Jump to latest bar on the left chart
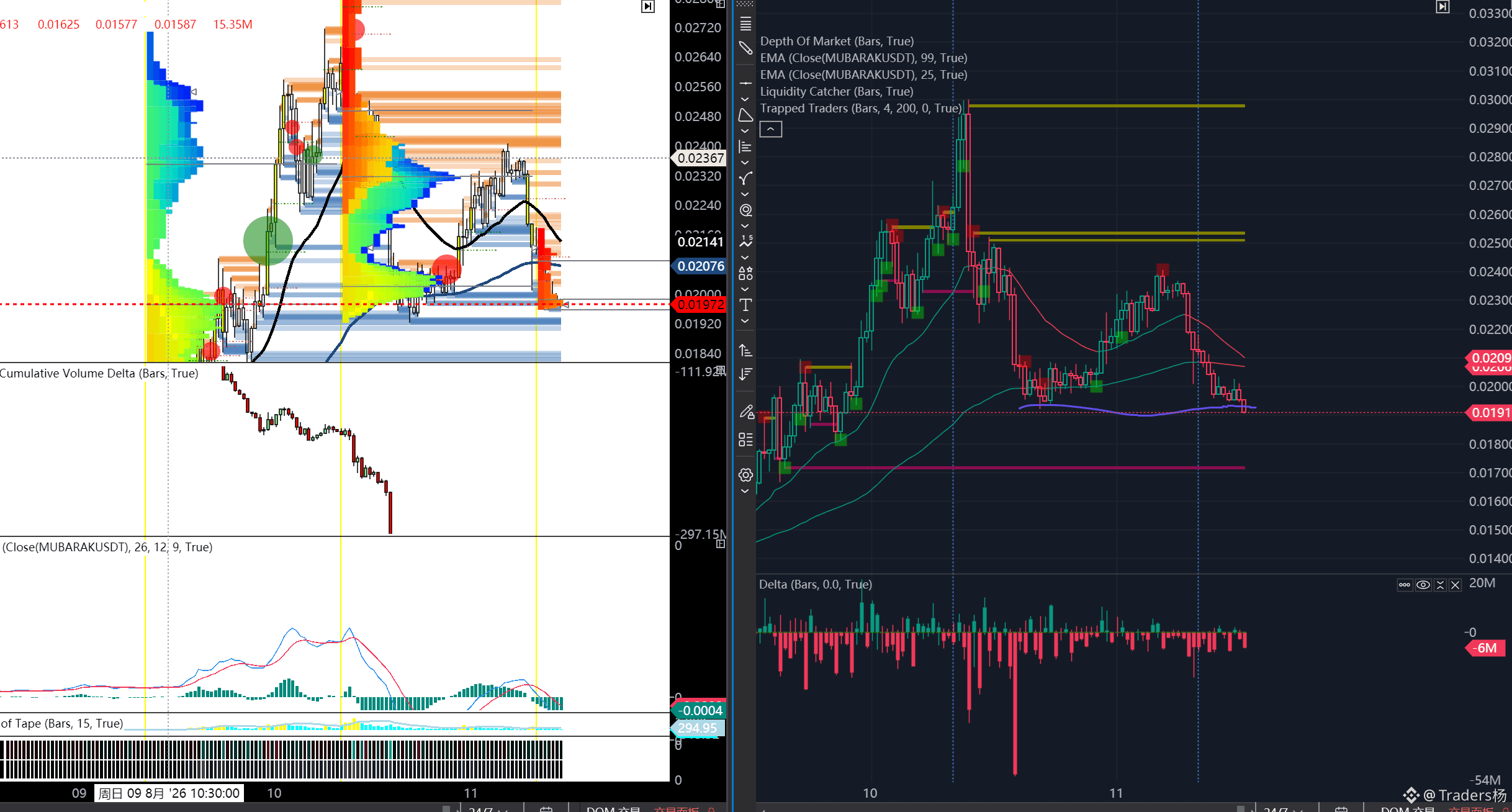Viewport: 1512px width, 812px height. [x=647, y=6]
